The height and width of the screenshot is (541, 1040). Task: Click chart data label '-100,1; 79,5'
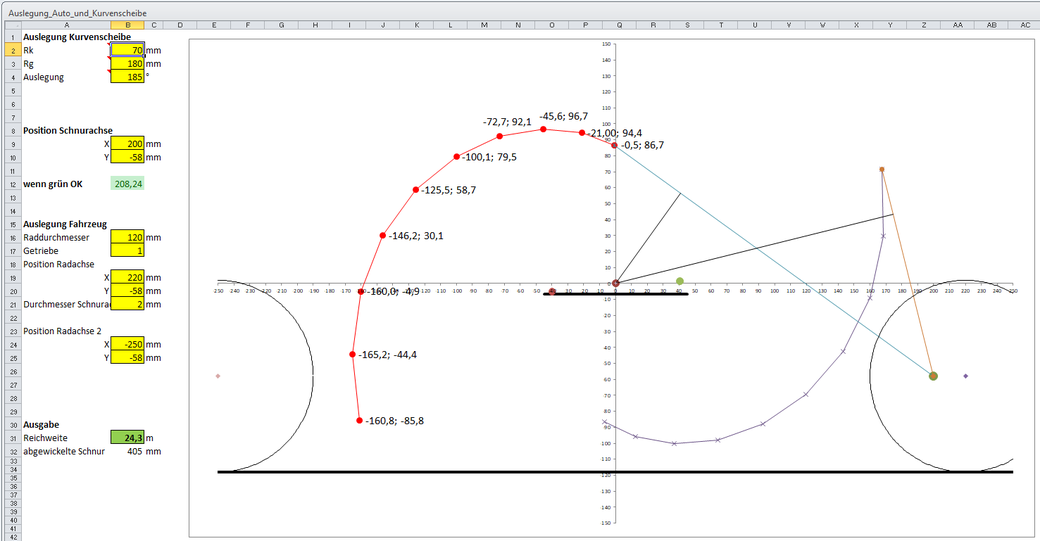pyautogui.click(x=489, y=157)
